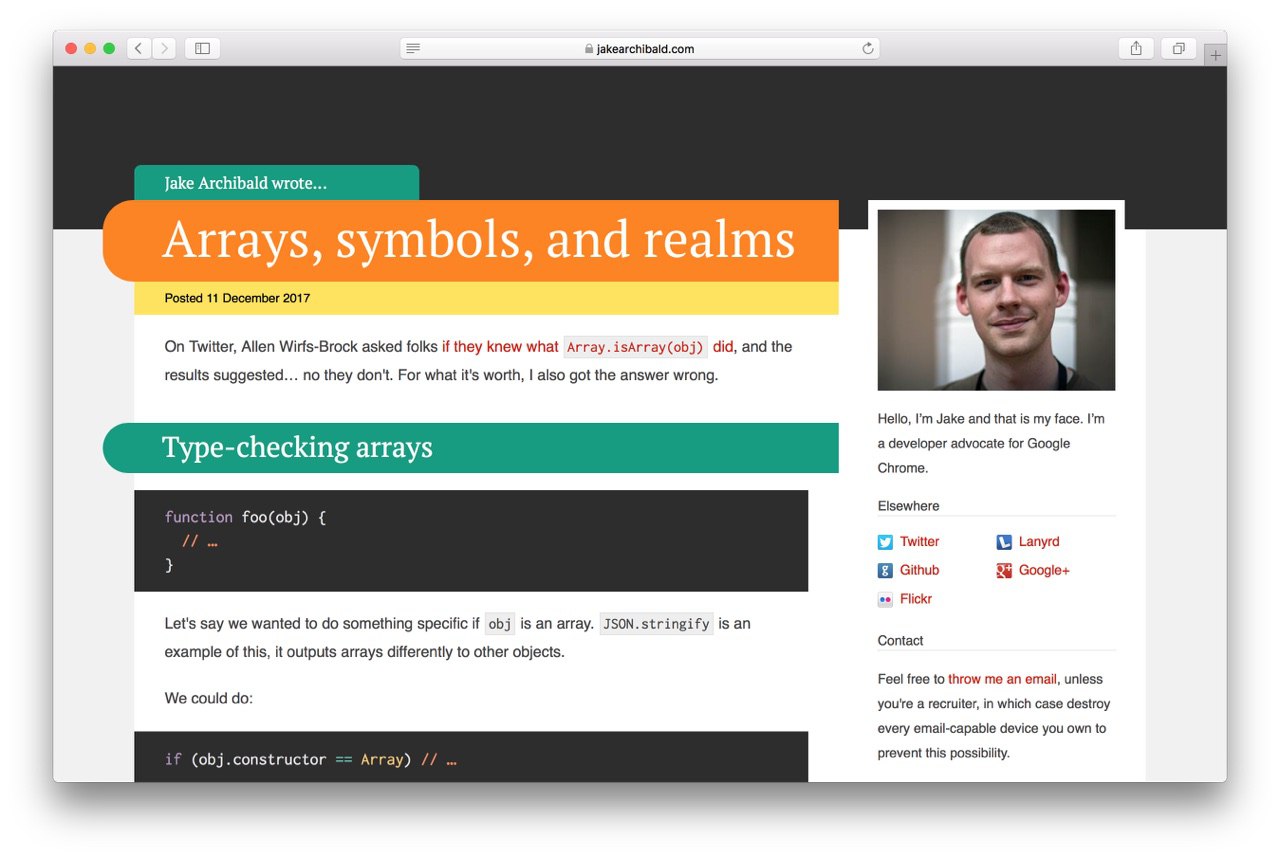
Task: Click the 'function foo(obj) {' code line
Action: point(245,517)
